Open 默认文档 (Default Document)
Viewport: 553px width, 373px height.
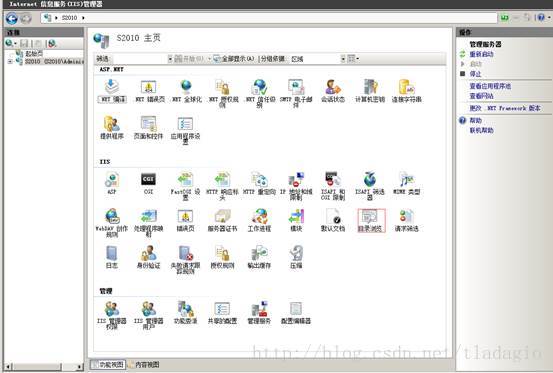[333, 220]
